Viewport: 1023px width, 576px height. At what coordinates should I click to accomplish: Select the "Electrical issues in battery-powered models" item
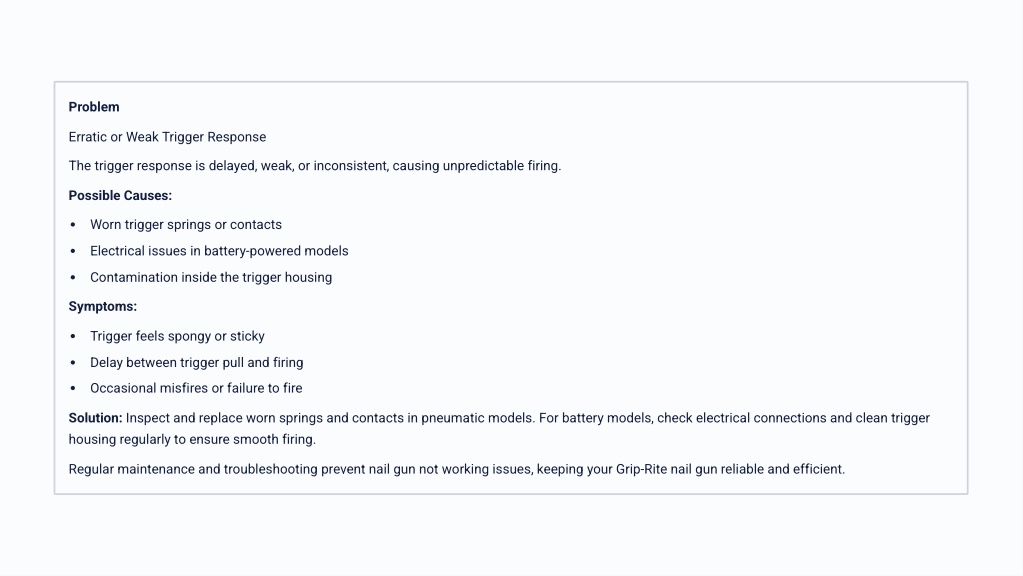219,251
